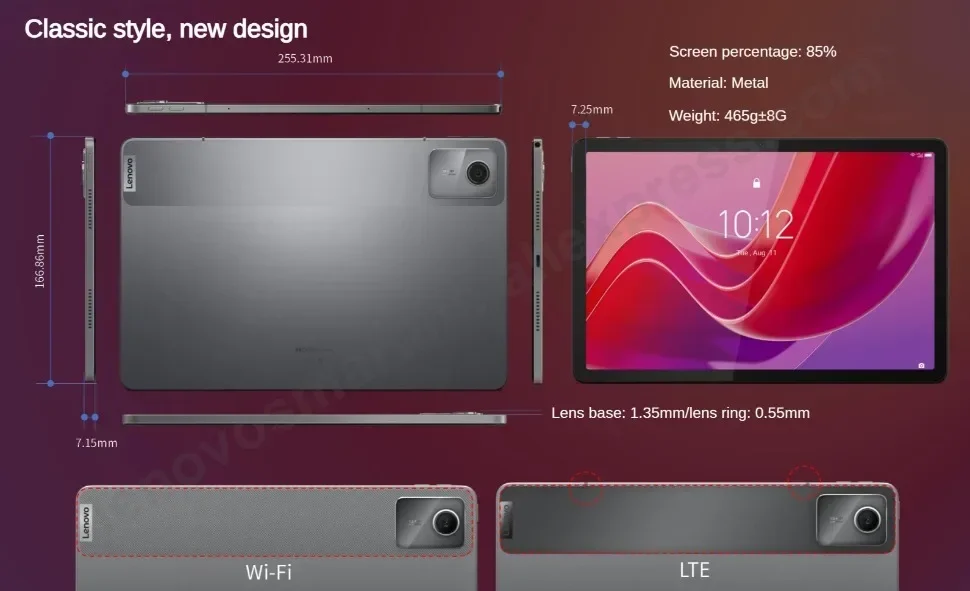The width and height of the screenshot is (970, 591).
Task: Click the right red antenna circle on LTE model
Action: coord(804,482)
